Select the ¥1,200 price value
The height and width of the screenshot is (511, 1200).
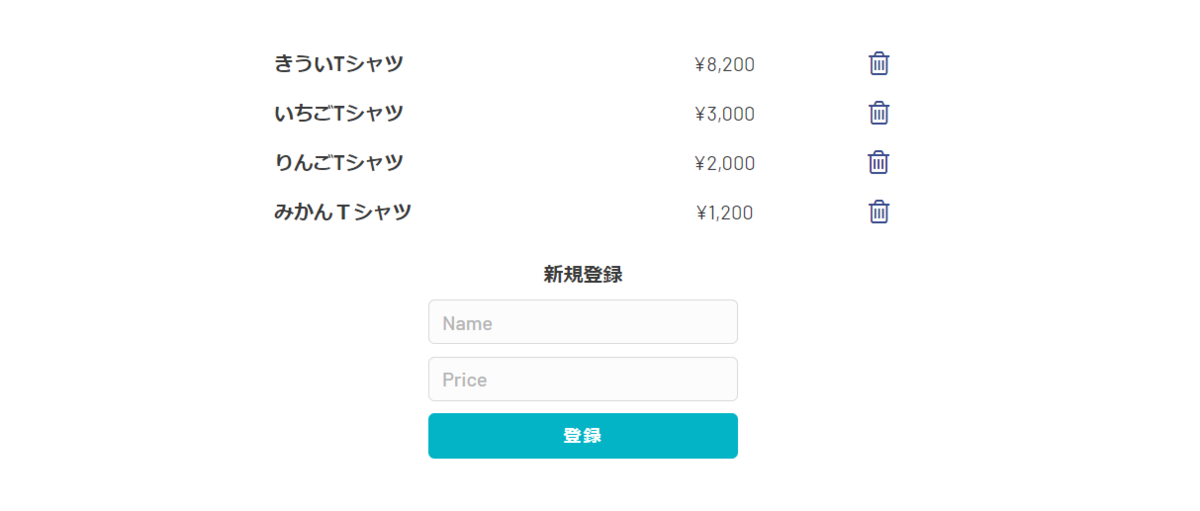[725, 213]
